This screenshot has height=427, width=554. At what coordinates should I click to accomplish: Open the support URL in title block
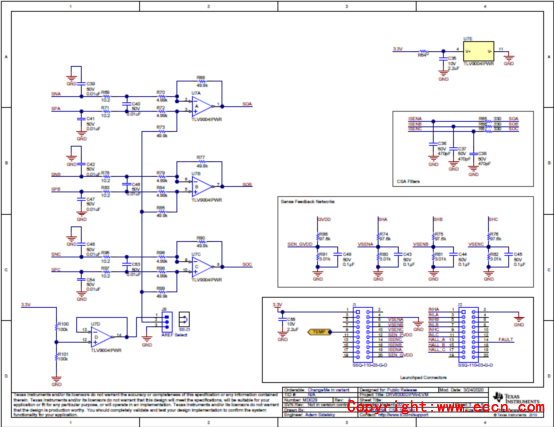click(403, 415)
